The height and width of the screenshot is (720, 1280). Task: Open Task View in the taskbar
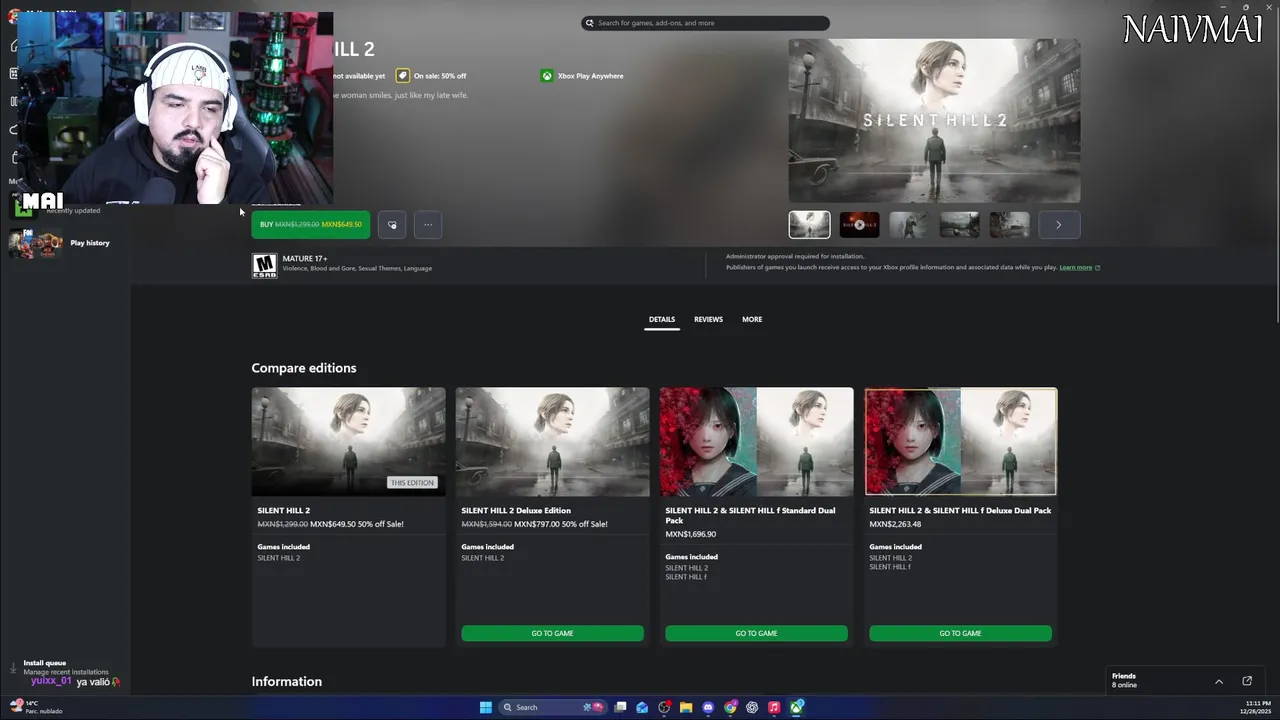click(x=620, y=707)
